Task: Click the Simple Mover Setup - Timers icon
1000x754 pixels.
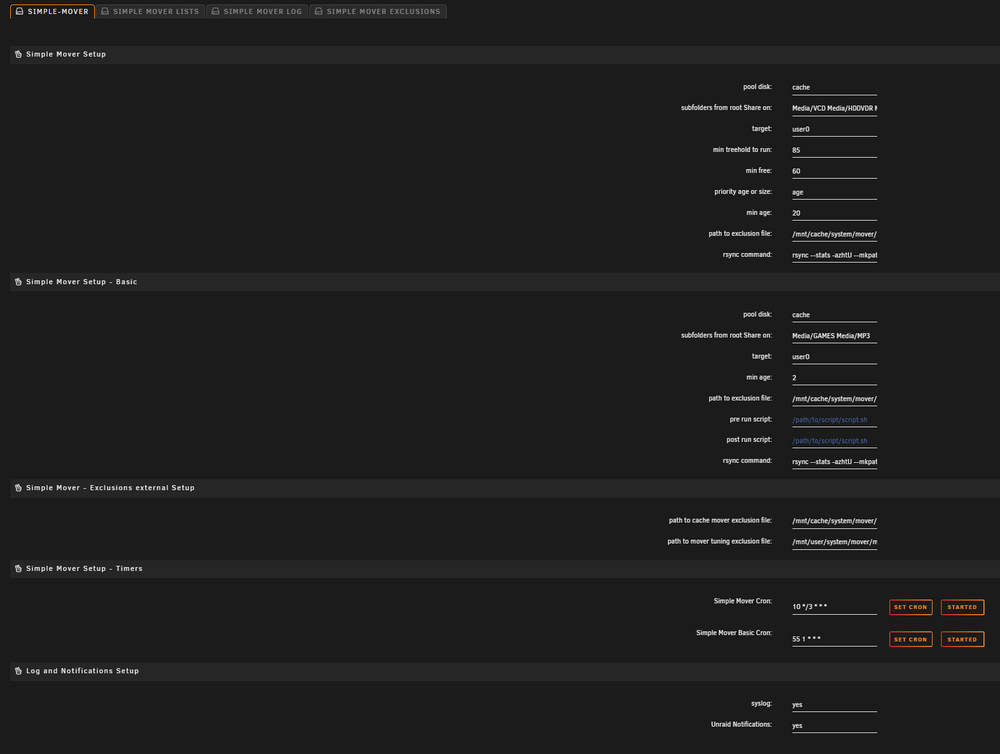Action: (18, 568)
